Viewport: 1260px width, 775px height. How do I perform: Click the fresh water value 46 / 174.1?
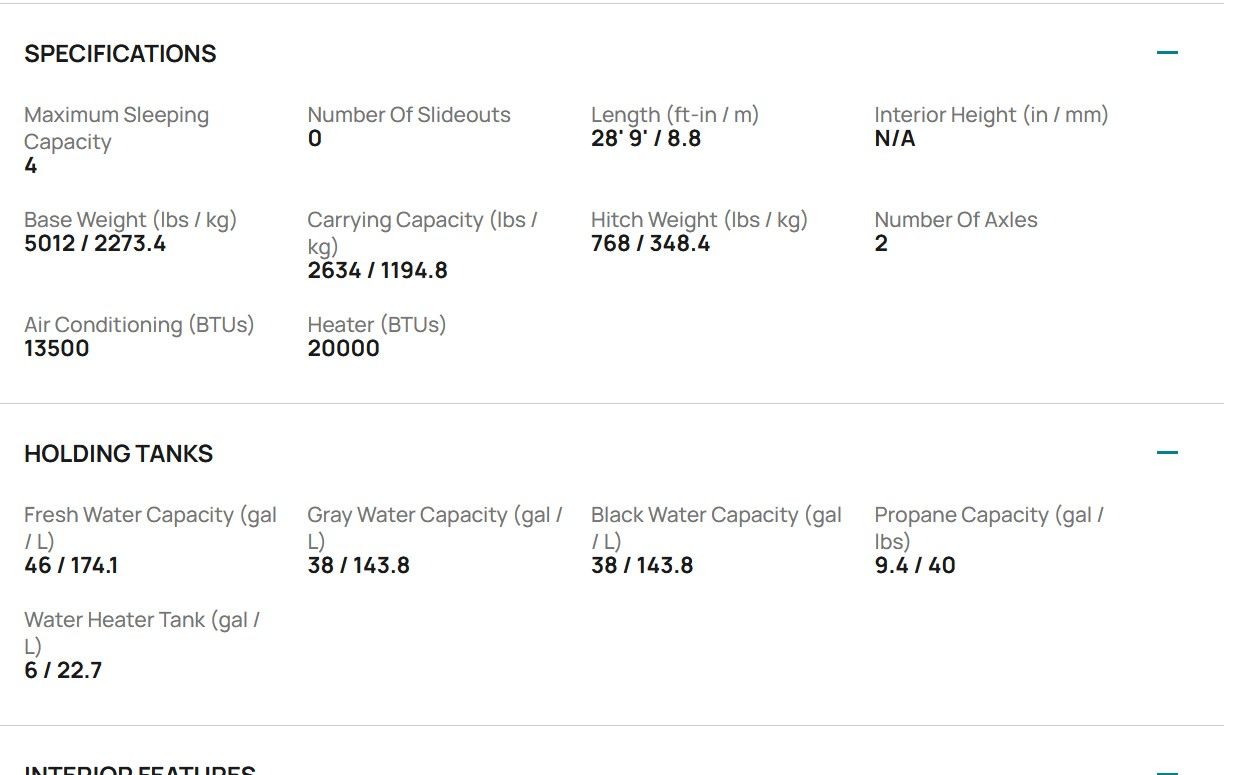[71, 566]
